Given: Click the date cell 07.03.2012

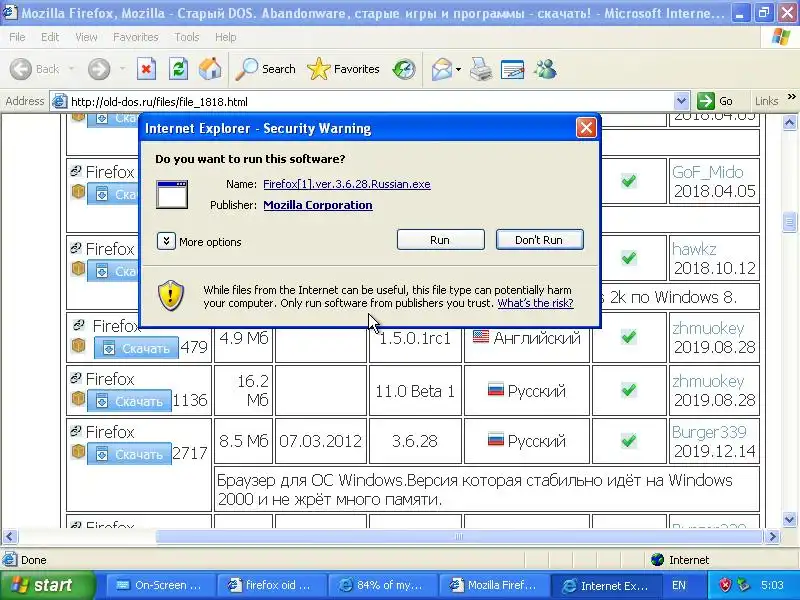Looking at the screenshot, I should click(320, 441).
